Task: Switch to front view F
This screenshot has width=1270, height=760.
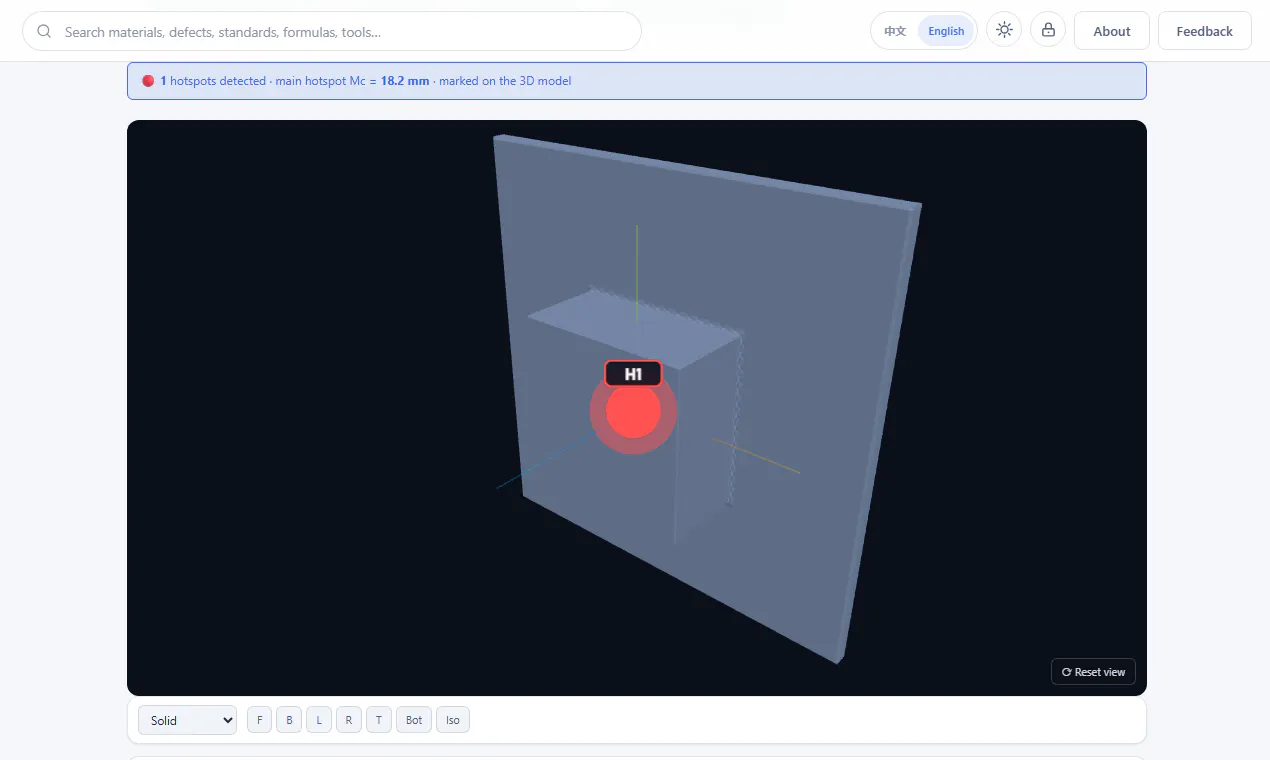Action: tap(259, 720)
